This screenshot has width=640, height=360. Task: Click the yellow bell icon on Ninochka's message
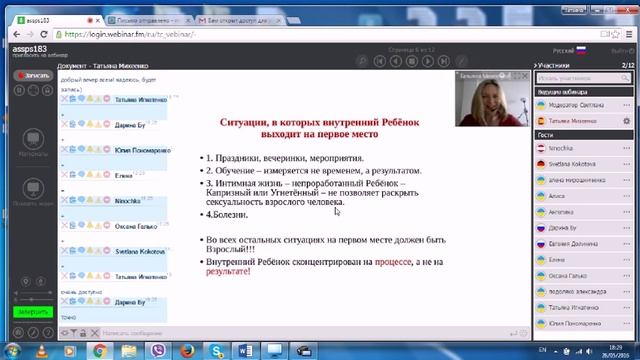tap(90, 200)
